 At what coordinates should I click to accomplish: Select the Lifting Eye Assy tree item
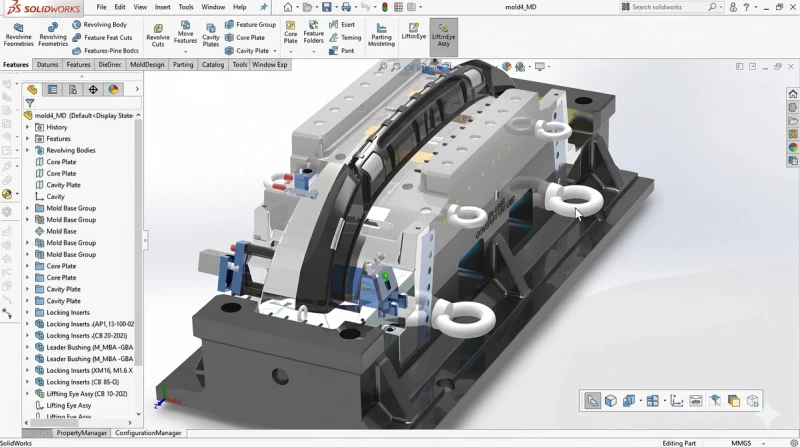click(69, 406)
